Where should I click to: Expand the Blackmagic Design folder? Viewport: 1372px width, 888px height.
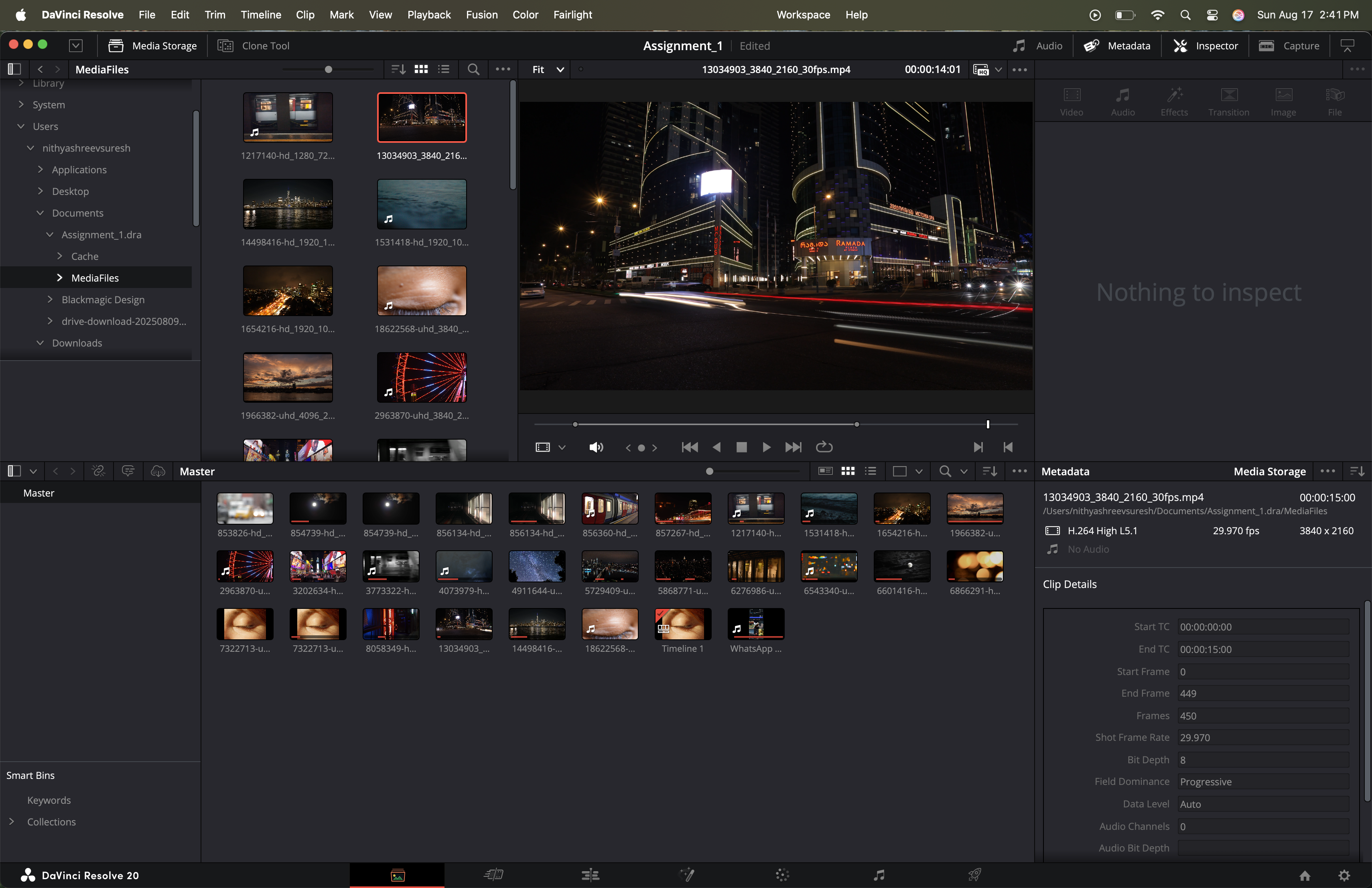point(50,299)
